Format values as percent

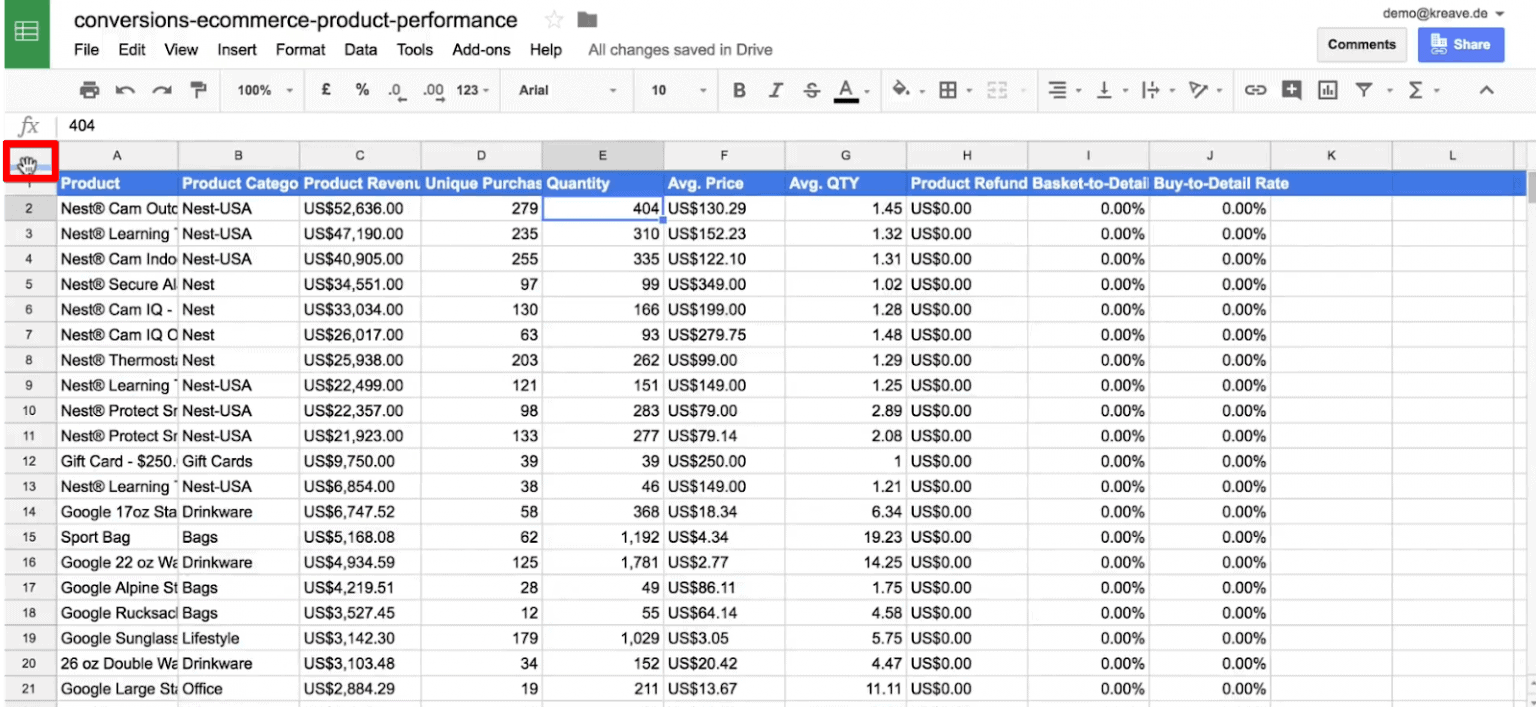361,90
